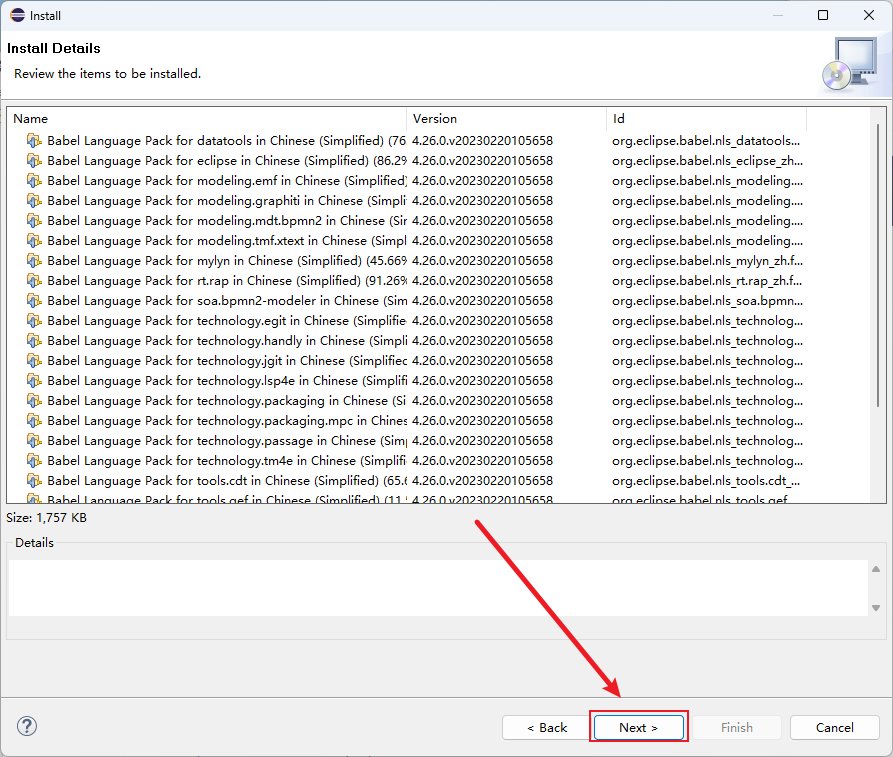Screen dimensions: 893x757
Task: Click the icon beside the datatools language pack
Action: [34, 141]
